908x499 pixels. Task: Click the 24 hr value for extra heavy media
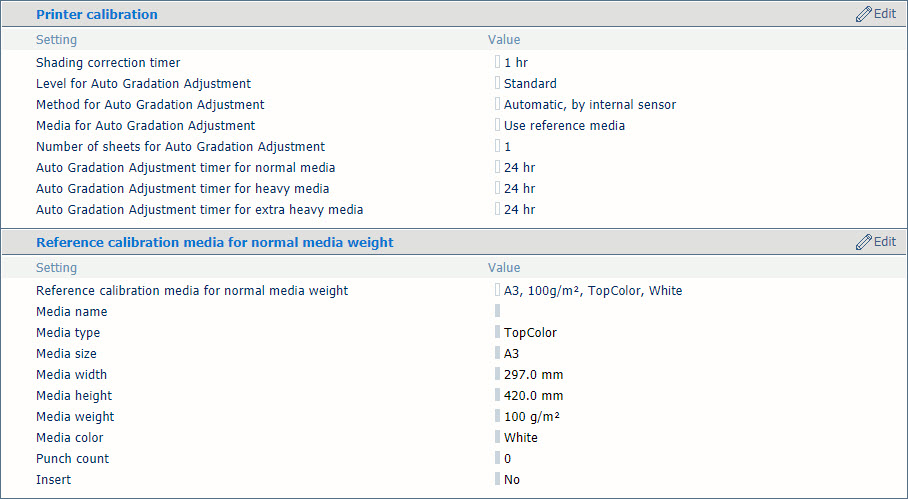pyautogui.click(x=519, y=210)
